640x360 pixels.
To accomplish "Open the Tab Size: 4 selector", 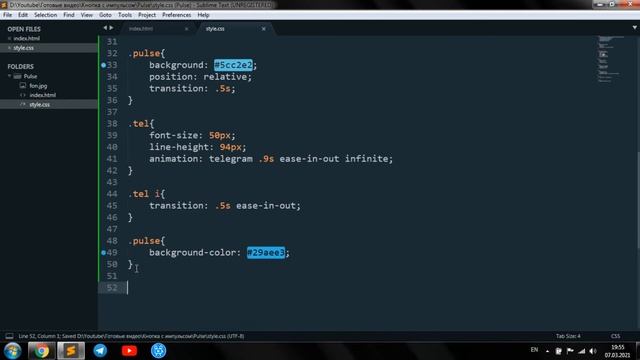I will [568, 336].
